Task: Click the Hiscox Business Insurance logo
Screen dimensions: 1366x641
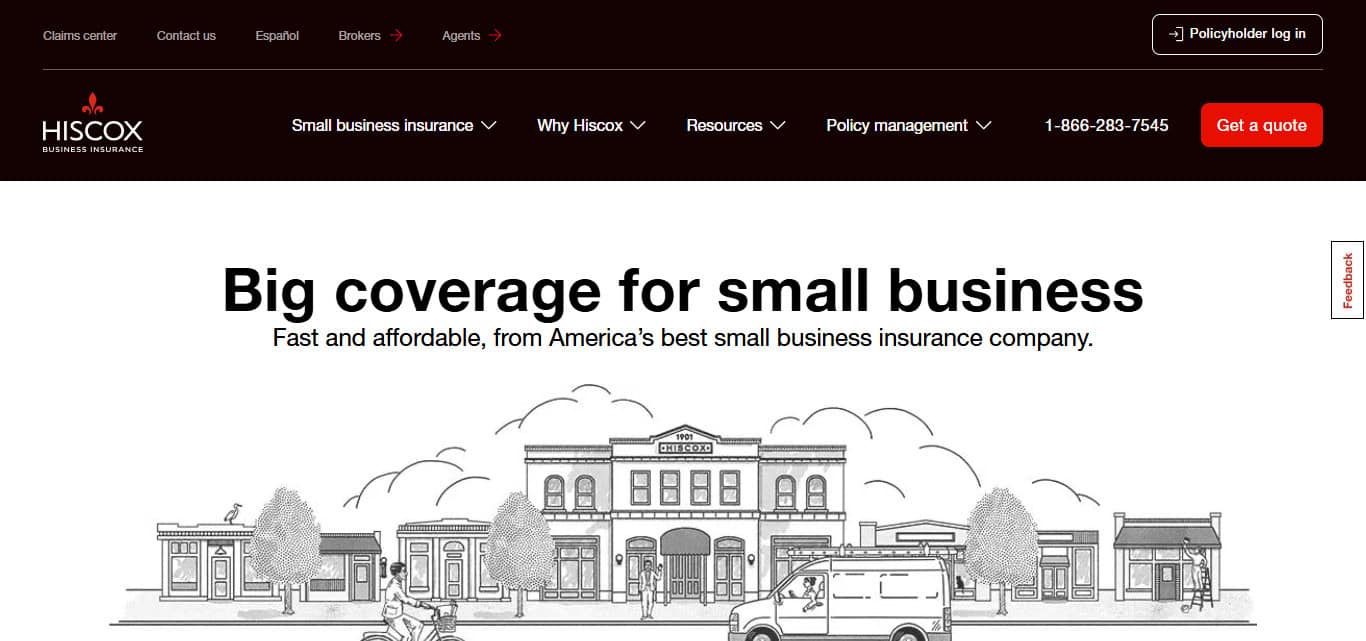Action: (x=93, y=123)
